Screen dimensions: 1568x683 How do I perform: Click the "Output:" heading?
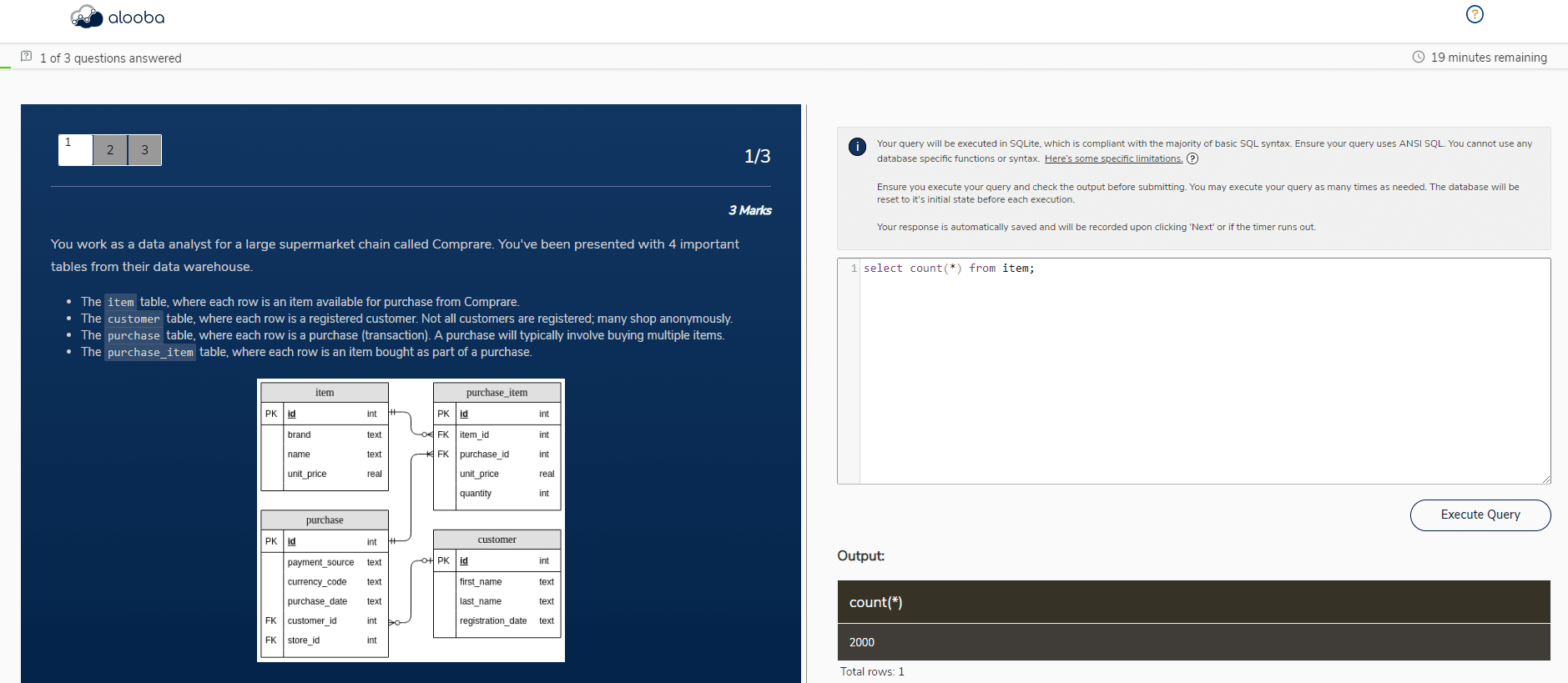(x=860, y=555)
